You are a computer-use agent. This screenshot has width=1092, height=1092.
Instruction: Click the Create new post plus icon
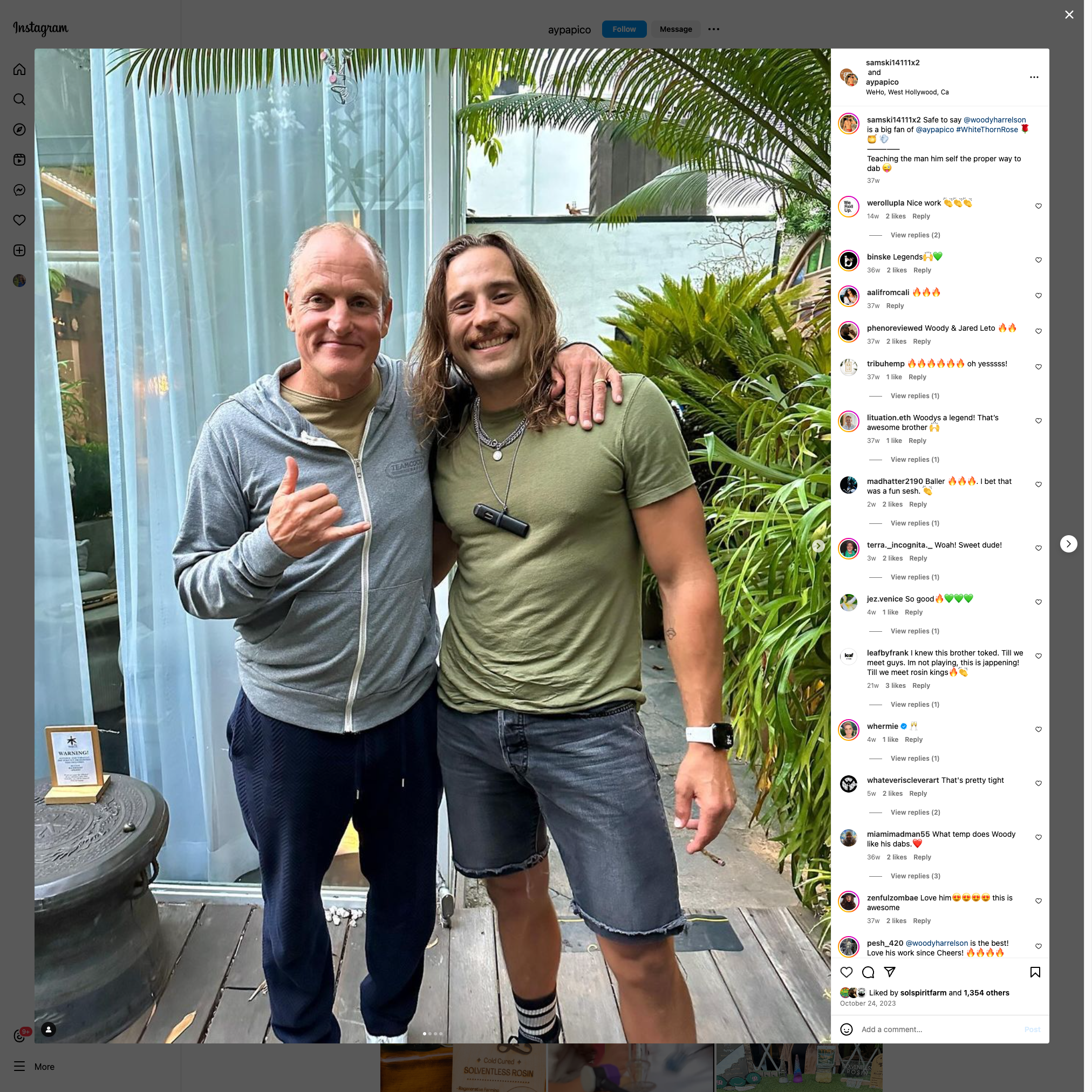click(19, 250)
